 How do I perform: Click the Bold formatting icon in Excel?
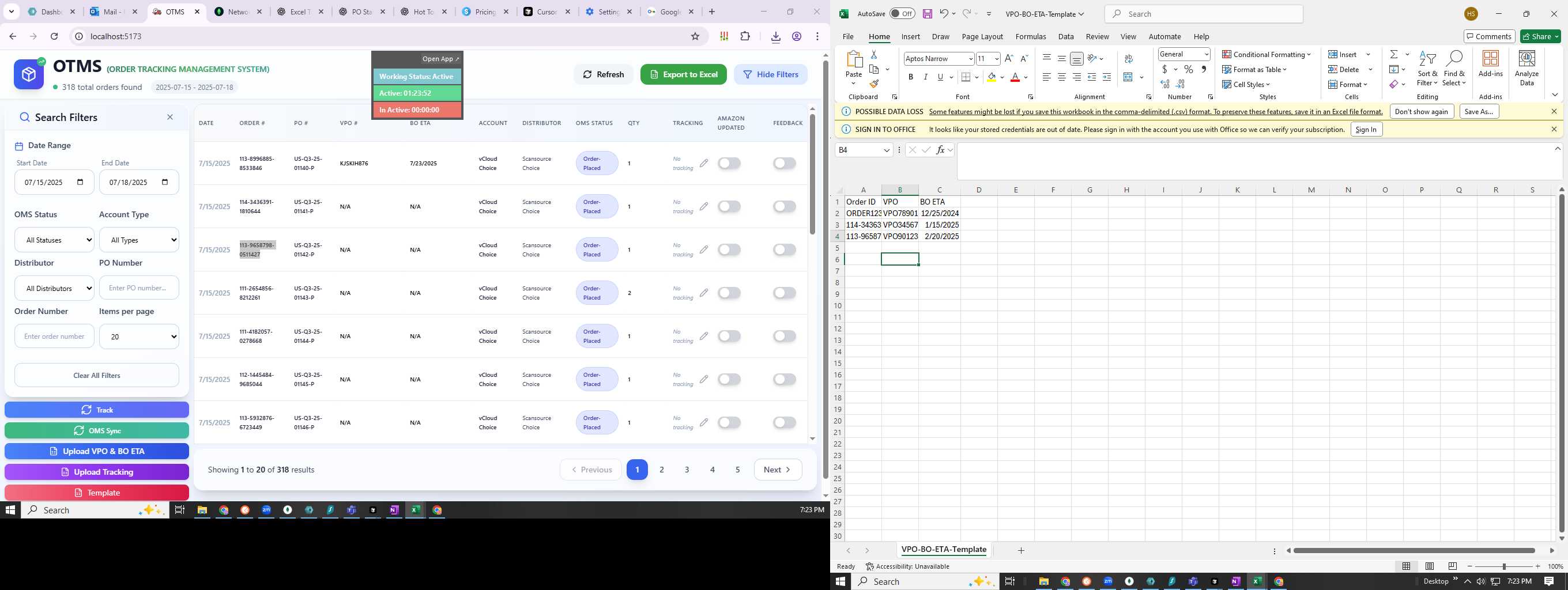click(911, 77)
